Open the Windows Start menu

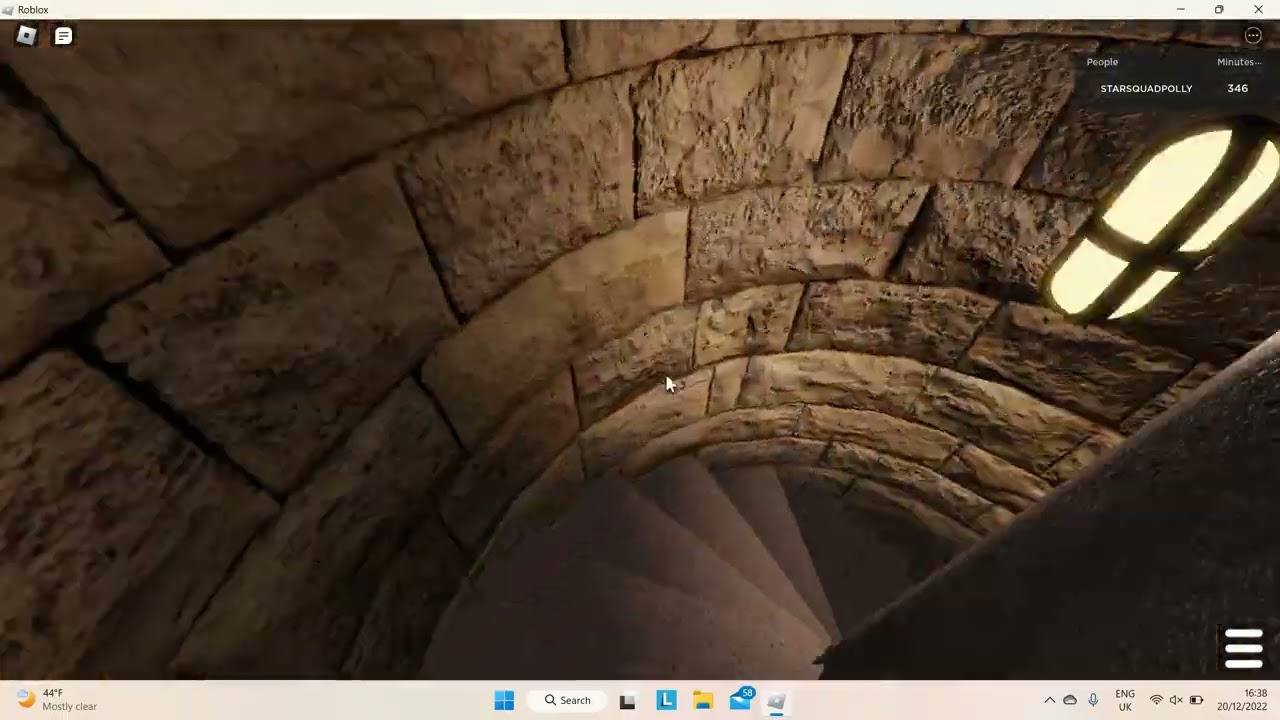(x=504, y=700)
